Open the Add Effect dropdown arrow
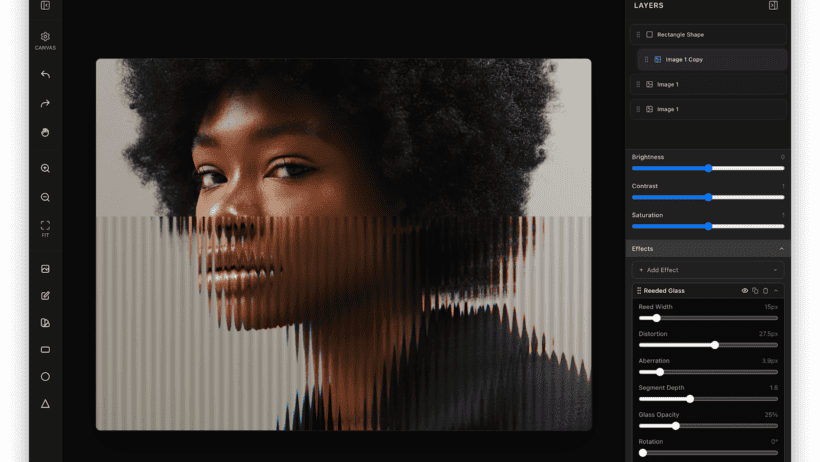The height and width of the screenshot is (462, 820). [x=775, y=270]
